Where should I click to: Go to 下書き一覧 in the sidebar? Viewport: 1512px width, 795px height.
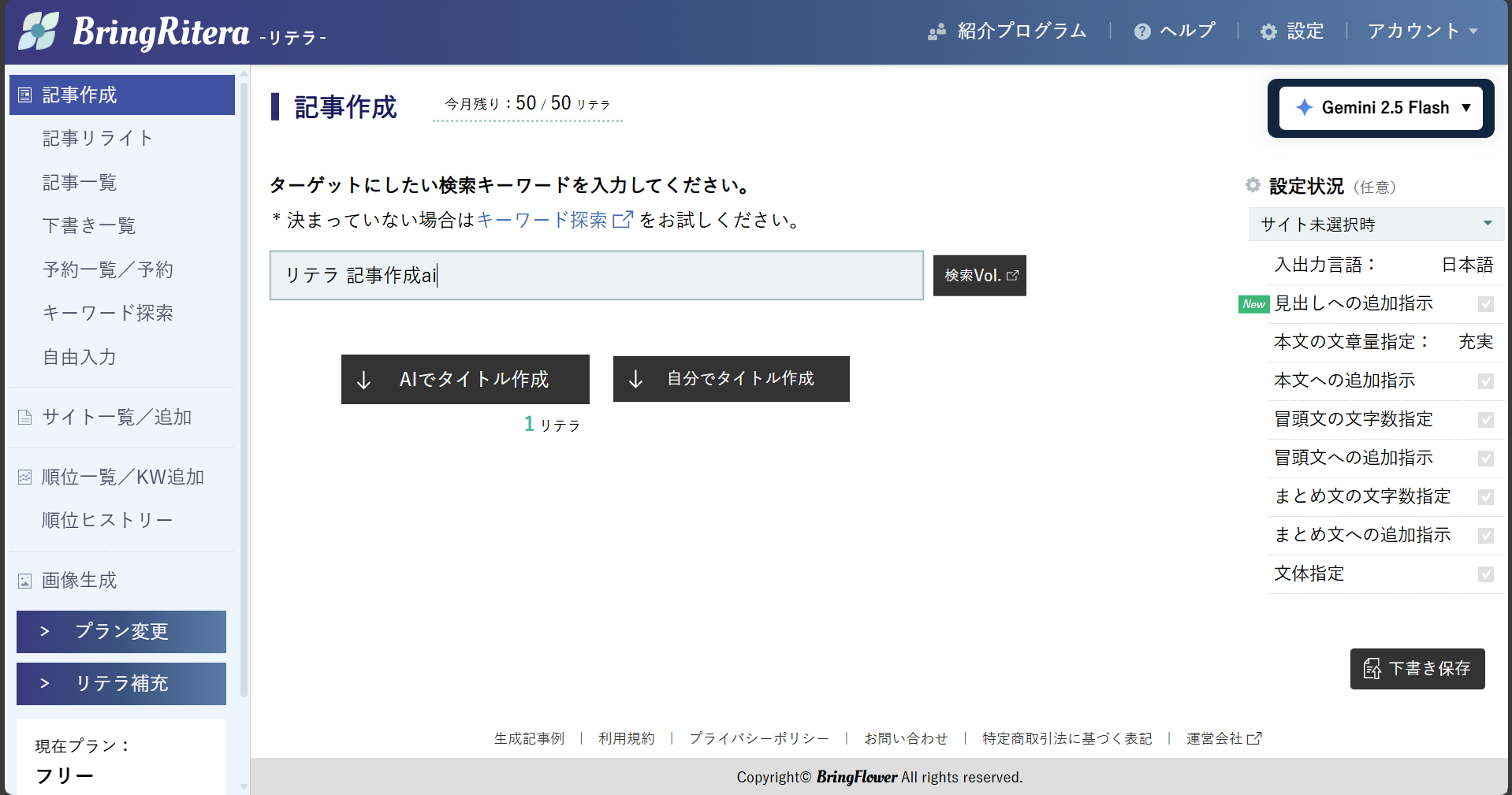click(89, 226)
